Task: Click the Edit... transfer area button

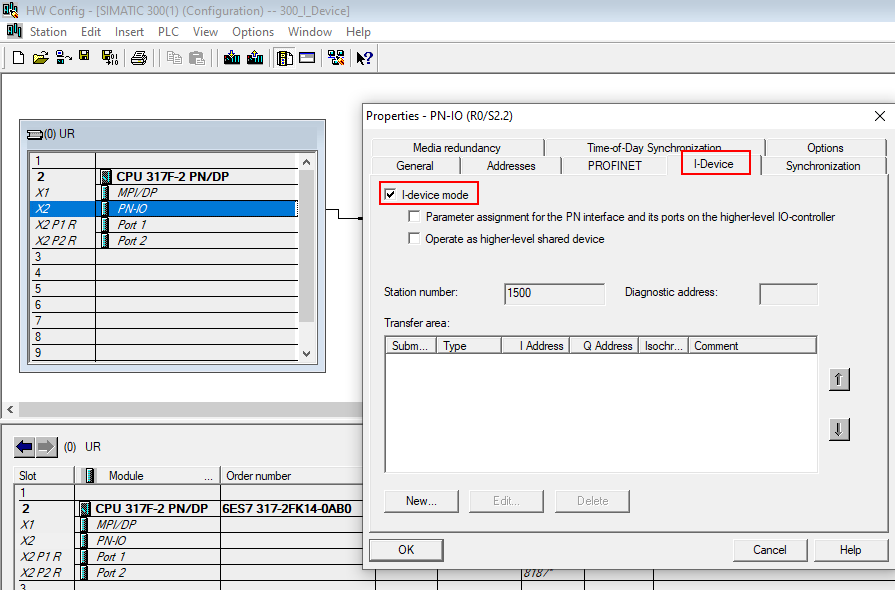Action: click(506, 501)
